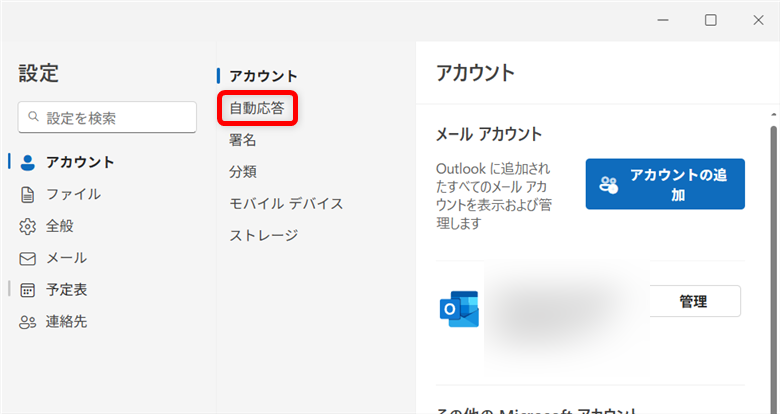Click the Contacts people icon beside 連絡先

point(28,322)
